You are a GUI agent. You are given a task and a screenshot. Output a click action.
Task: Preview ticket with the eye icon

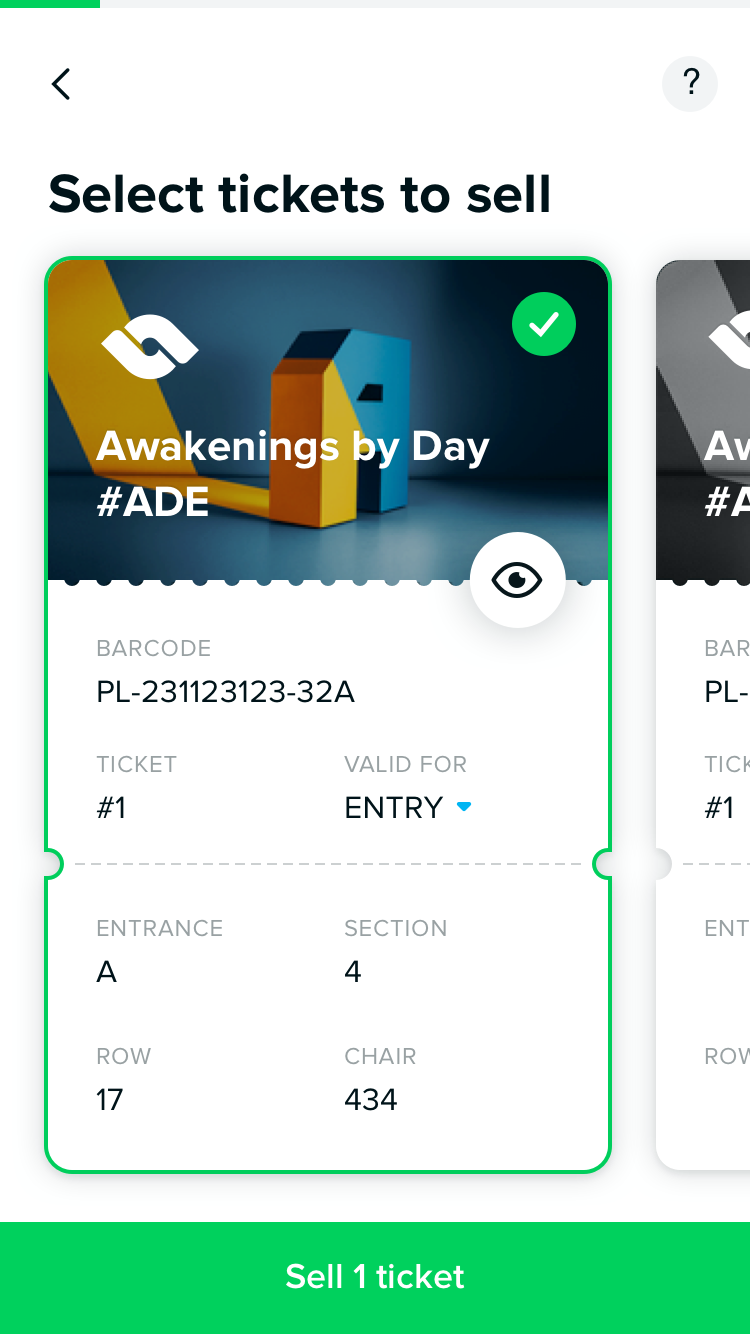518,580
